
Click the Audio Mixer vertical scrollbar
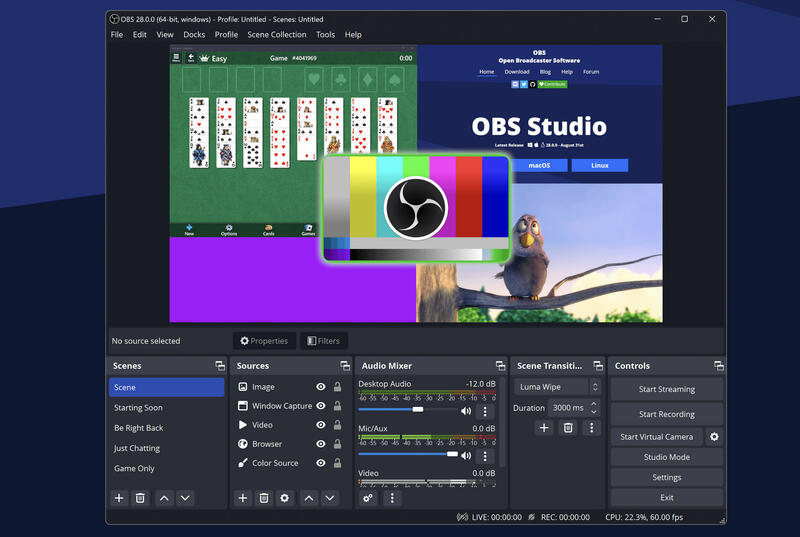coord(502,423)
